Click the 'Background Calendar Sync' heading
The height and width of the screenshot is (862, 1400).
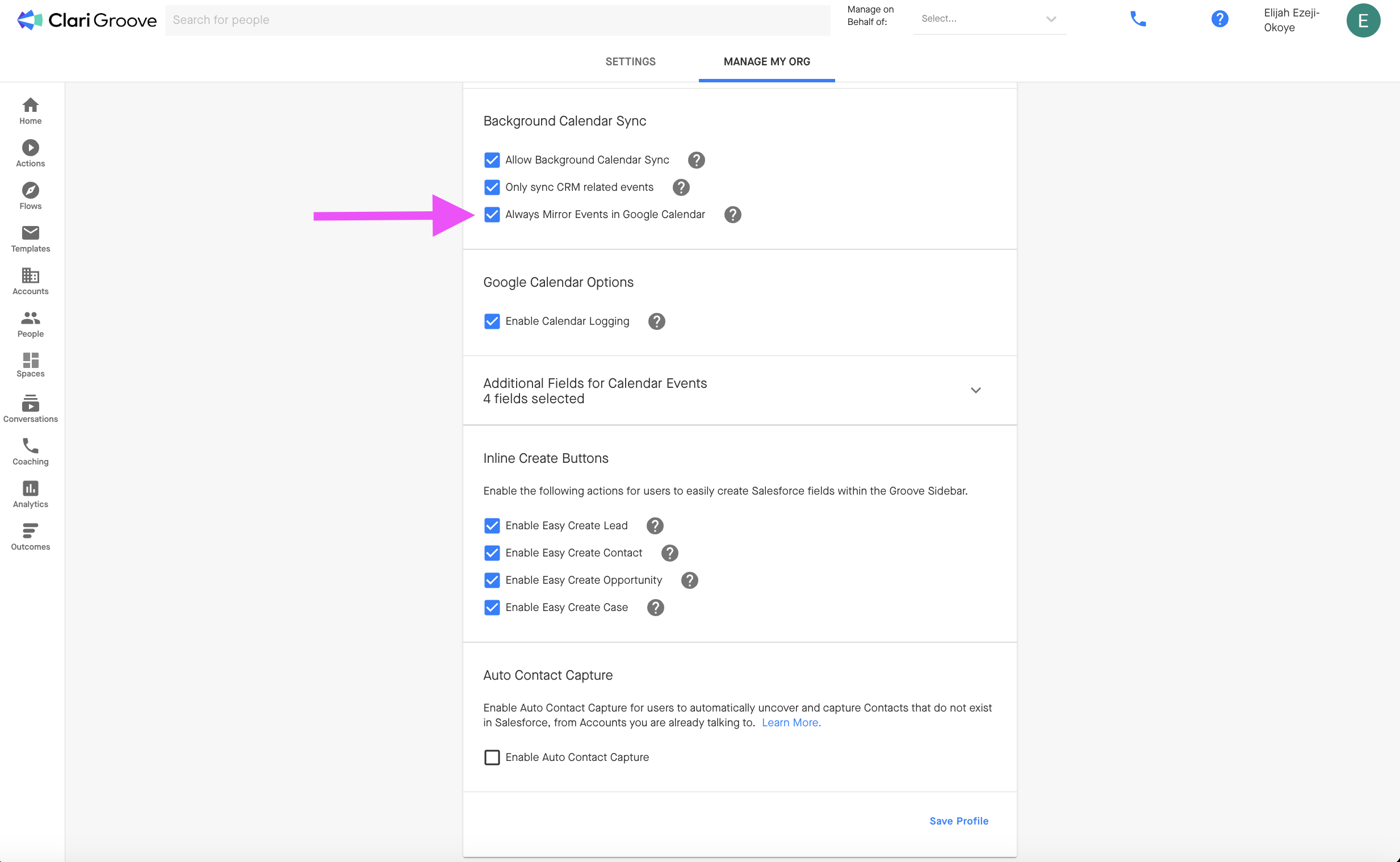point(564,122)
